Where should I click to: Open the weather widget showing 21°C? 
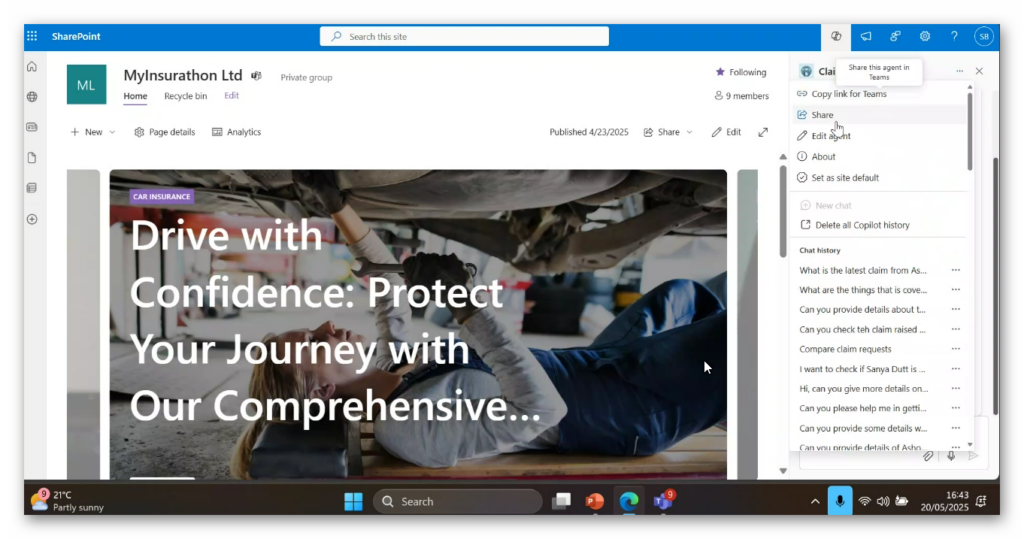coord(67,501)
